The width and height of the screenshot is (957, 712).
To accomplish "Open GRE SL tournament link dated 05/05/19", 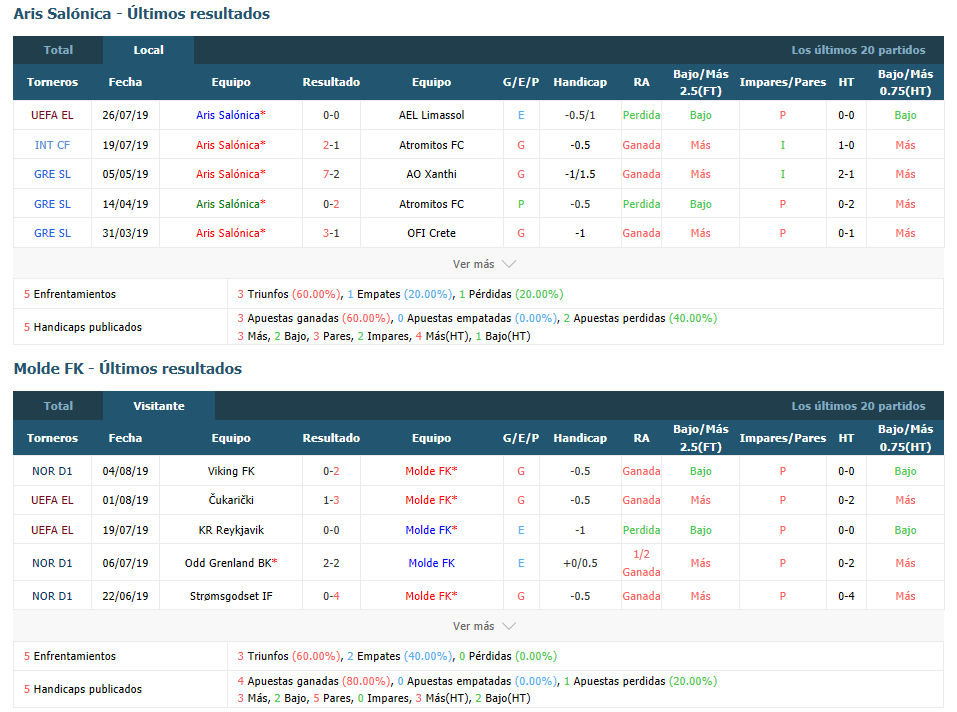I will (52, 174).
